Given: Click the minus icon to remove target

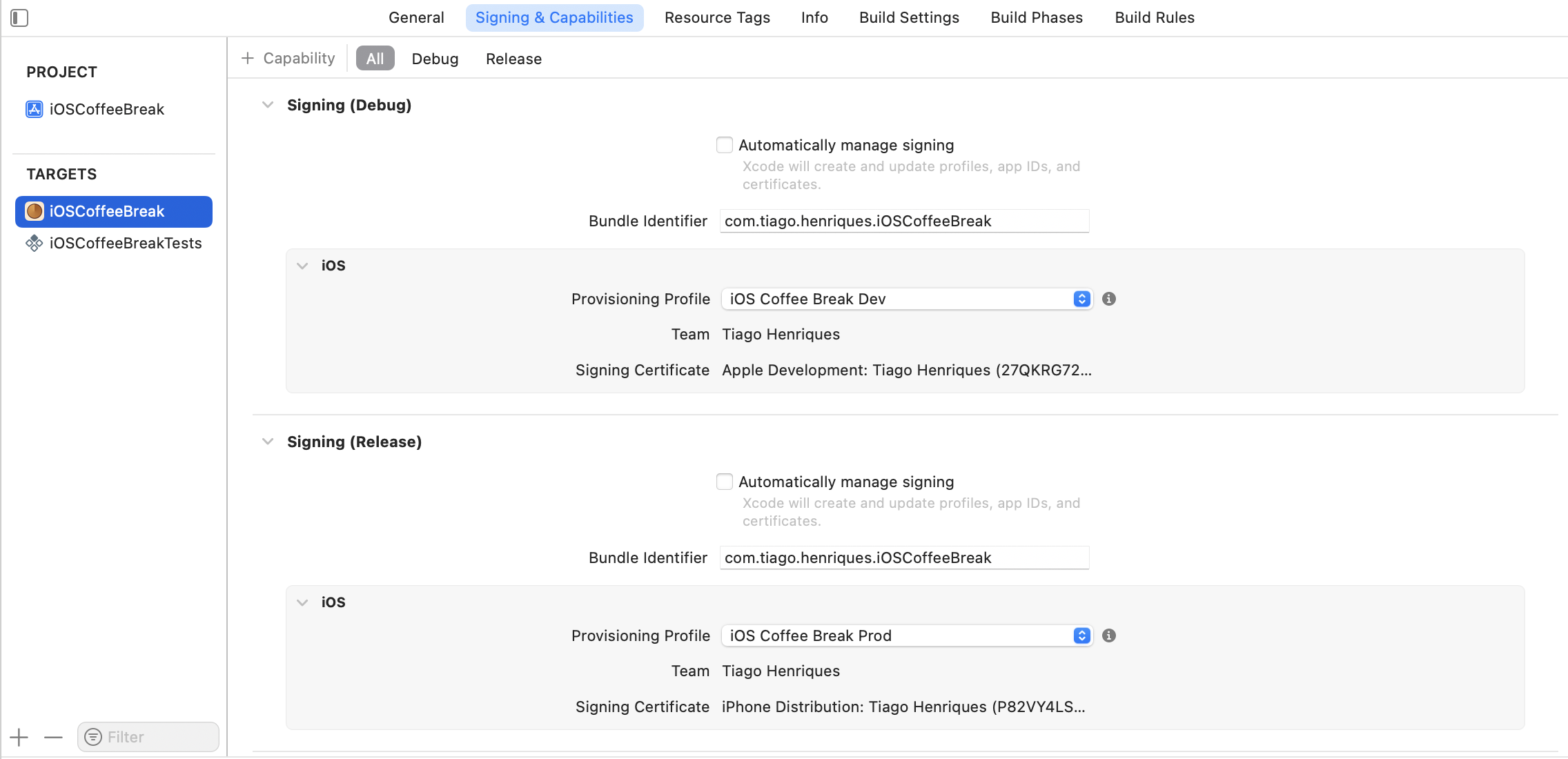Looking at the screenshot, I should [53, 737].
